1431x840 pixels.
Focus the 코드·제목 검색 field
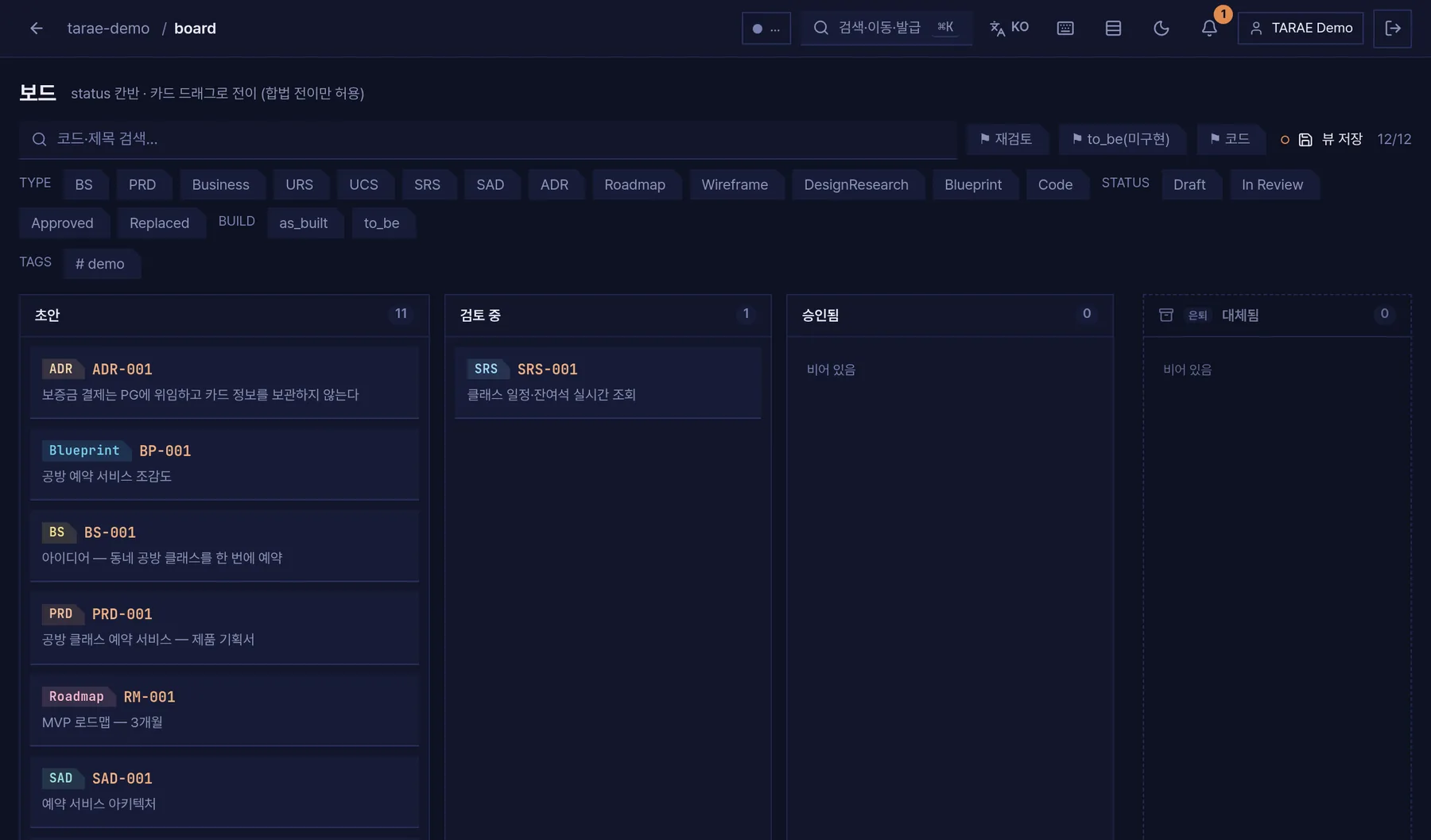[488, 139]
